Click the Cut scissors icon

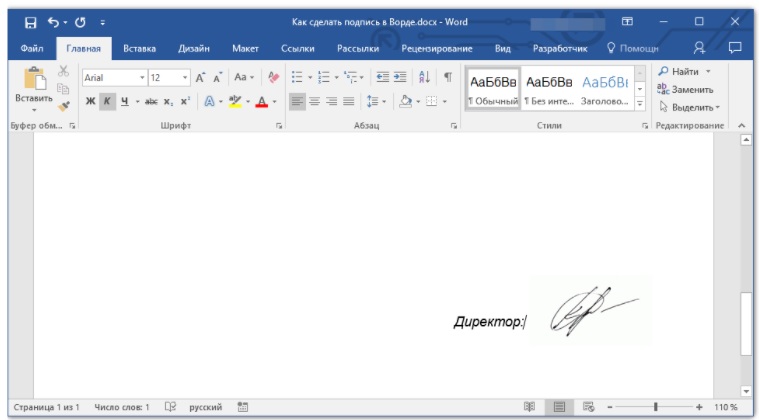pyautogui.click(x=63, y=72)
